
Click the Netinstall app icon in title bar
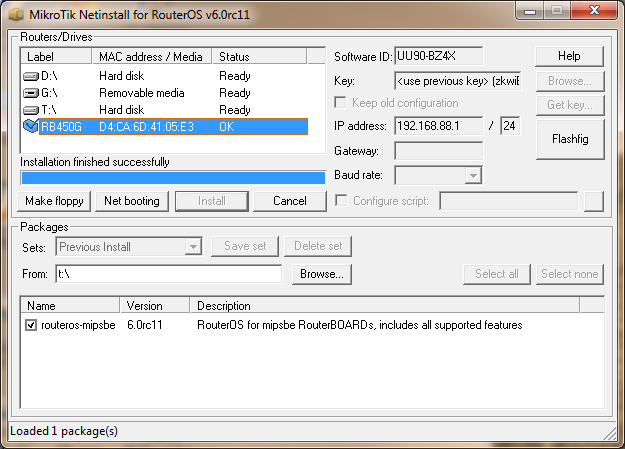16,15
